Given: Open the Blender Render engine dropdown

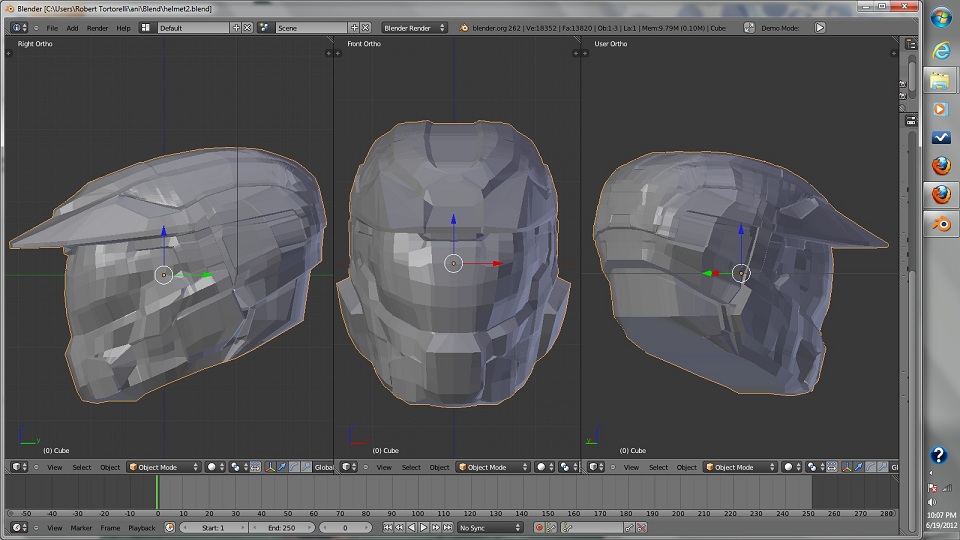Looking at the screenshot, I should [414, 28].
